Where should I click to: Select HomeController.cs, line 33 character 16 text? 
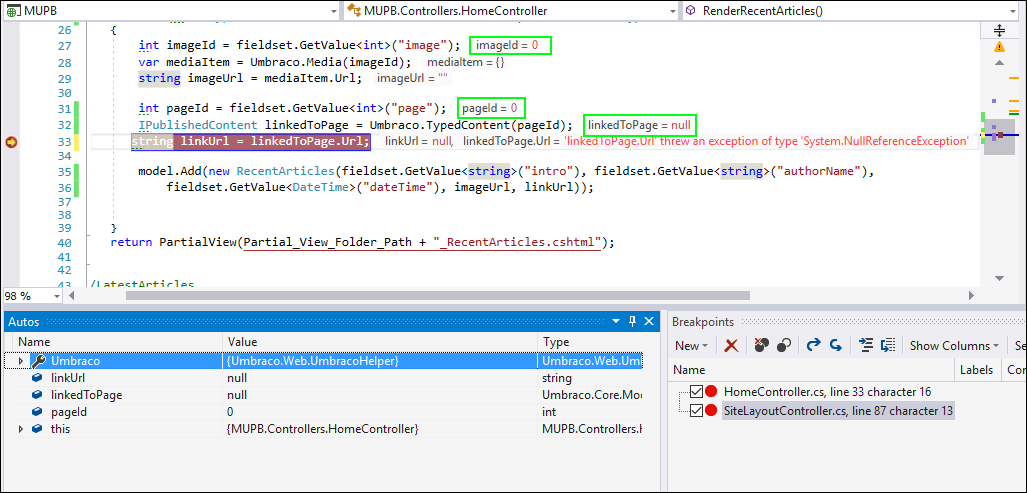(827, 392)
